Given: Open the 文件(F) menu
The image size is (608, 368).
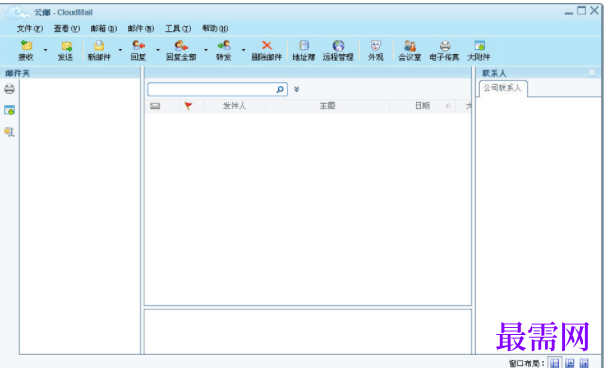Looking at the screenshot, I should pos(30,29).
